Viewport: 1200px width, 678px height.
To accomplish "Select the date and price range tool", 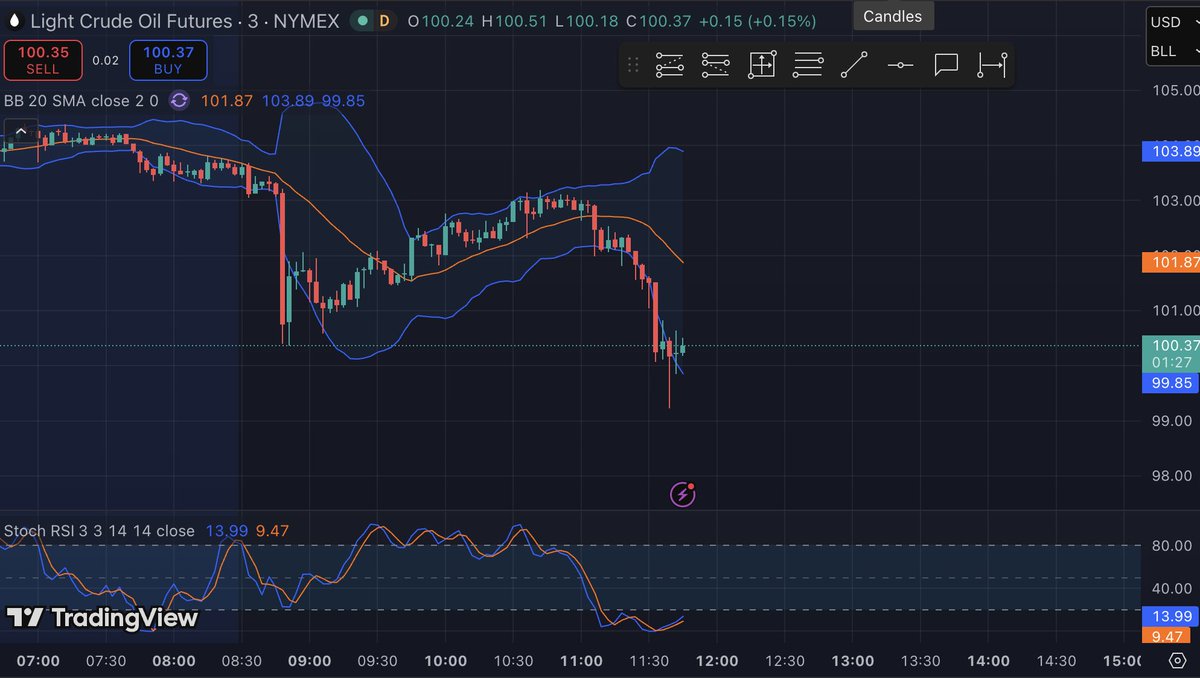I will point(762,66).
